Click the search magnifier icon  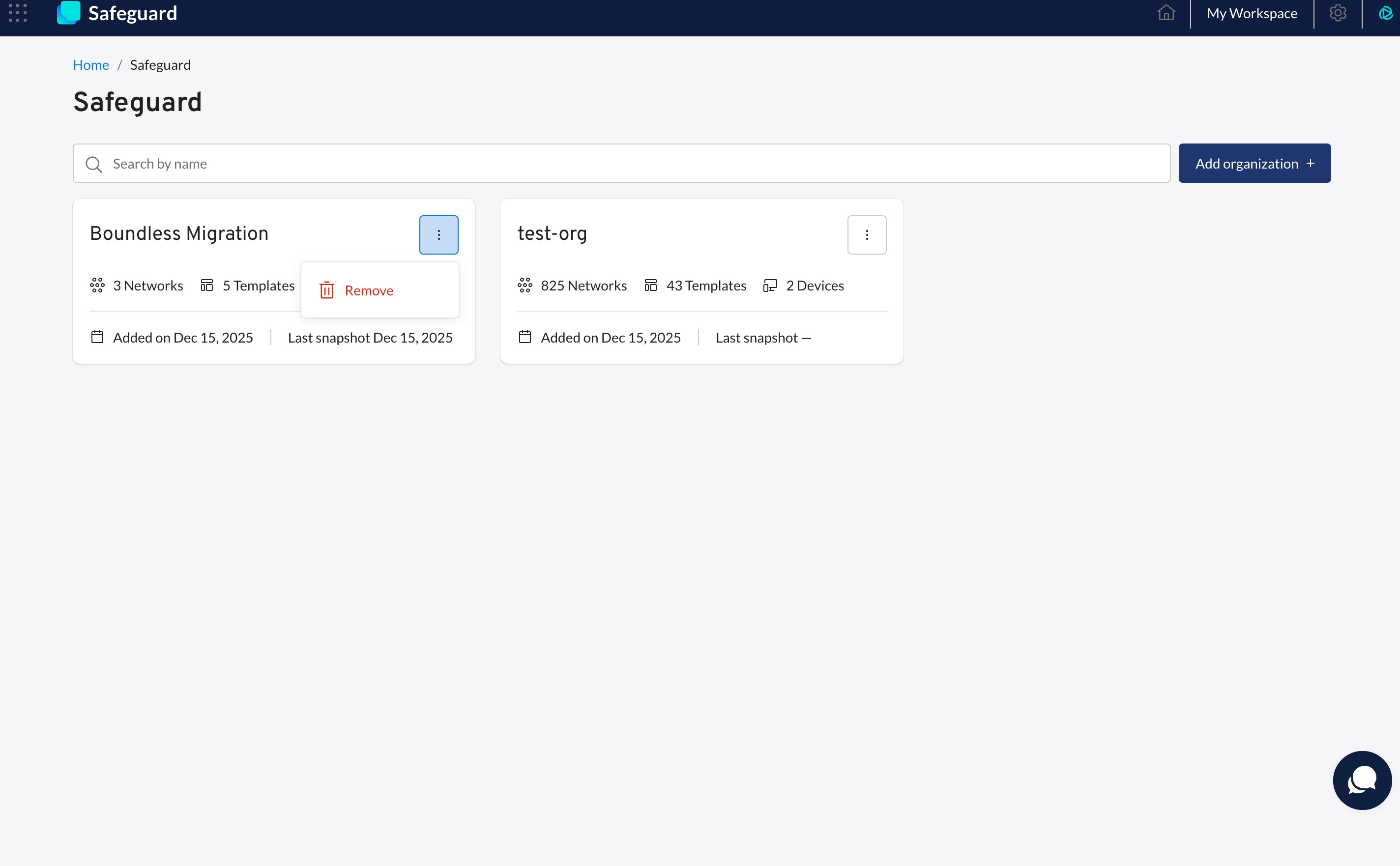(94, 164)
